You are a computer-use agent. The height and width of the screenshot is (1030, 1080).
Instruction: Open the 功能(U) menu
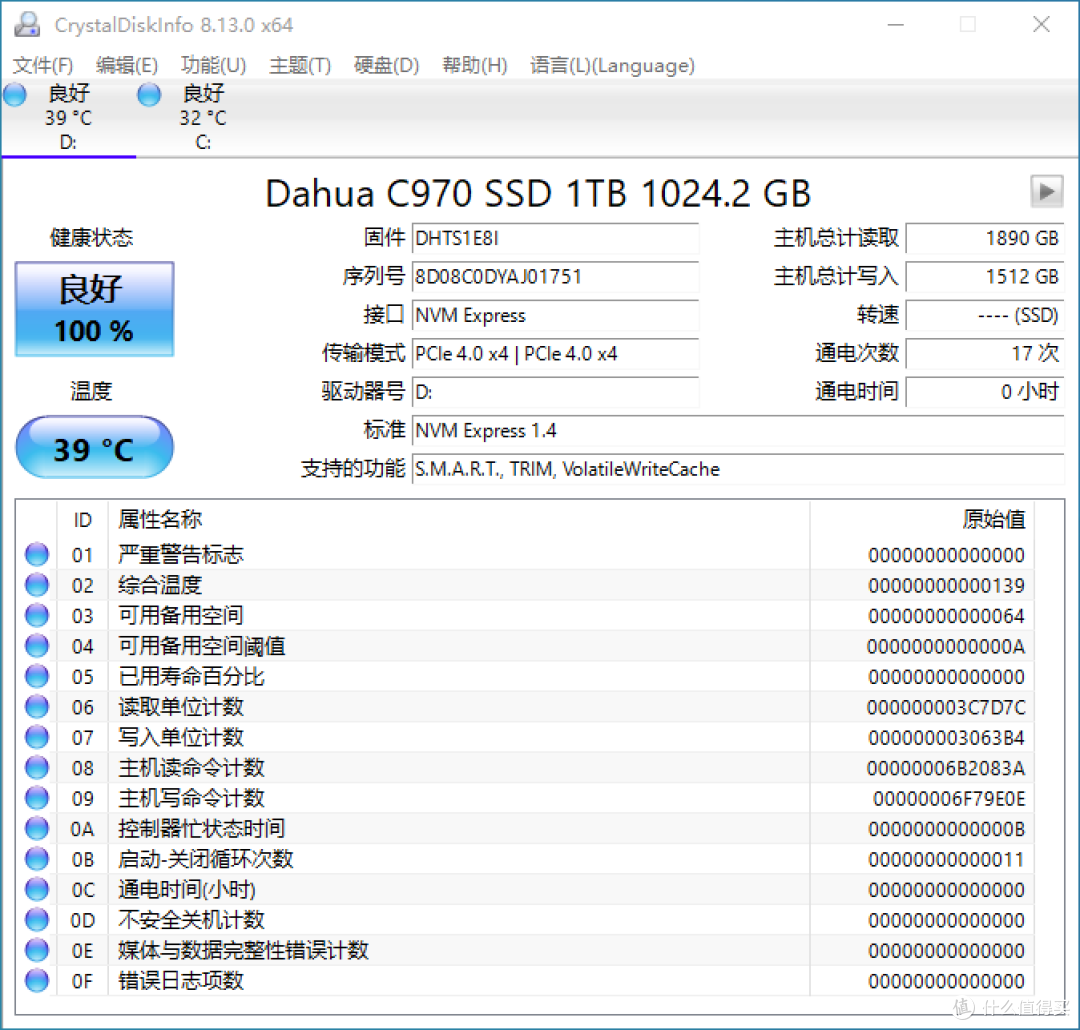point(213,65)
